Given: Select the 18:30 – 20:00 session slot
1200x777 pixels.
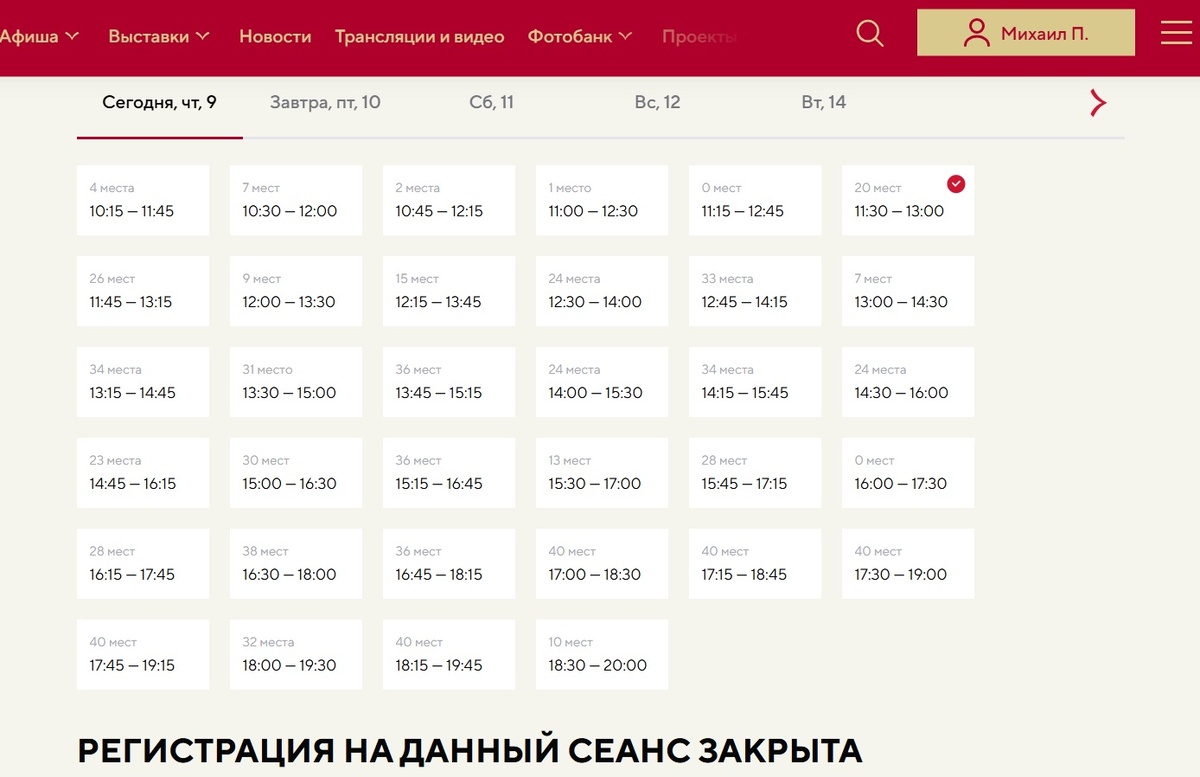Looking at the screenshot, I should 601,654.
